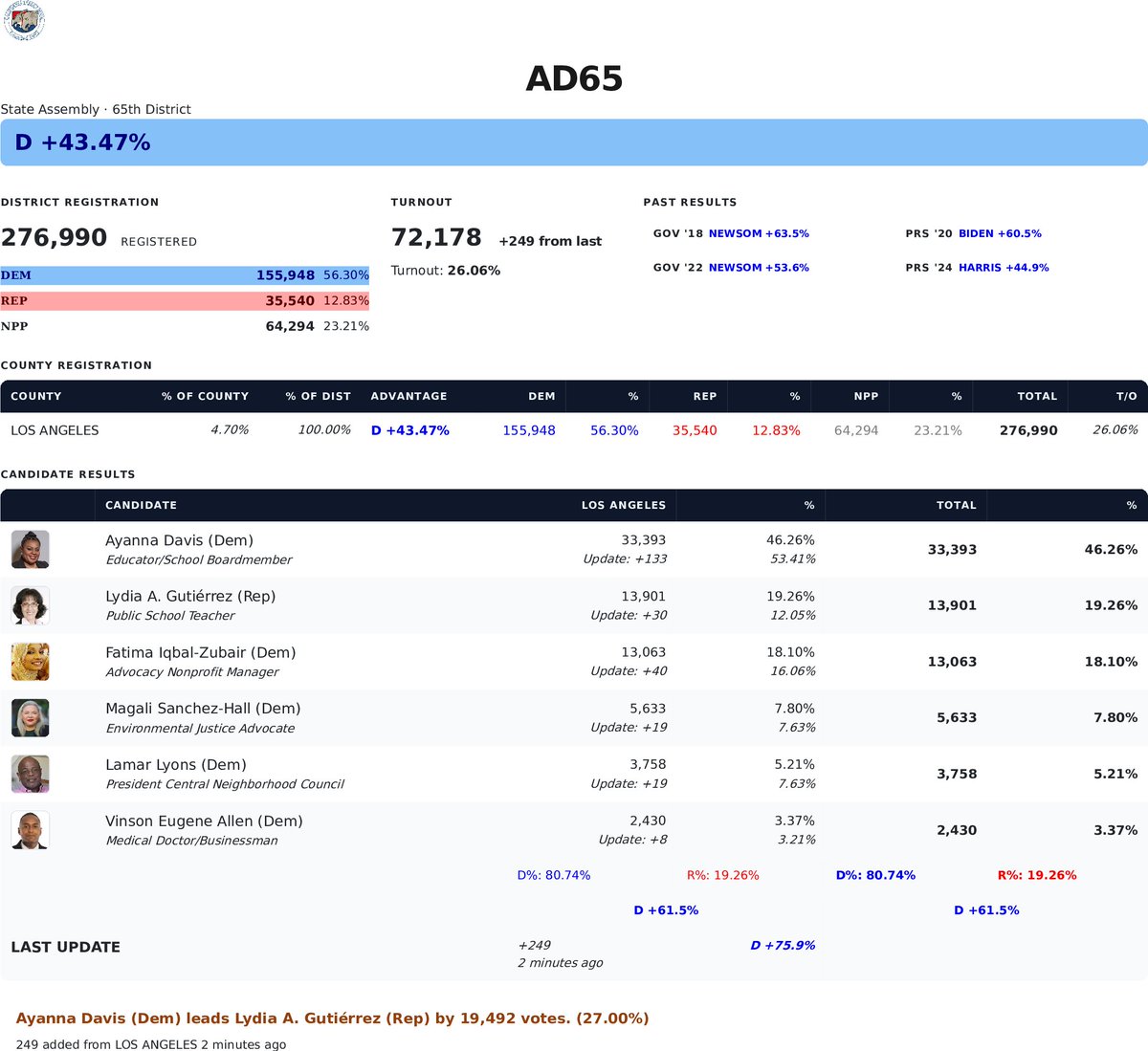The height and width of the screenshot is (1051, 1148).
Task: Open GOV '18 NEWSOM +63.5% result
Action: tap(731, 233)
